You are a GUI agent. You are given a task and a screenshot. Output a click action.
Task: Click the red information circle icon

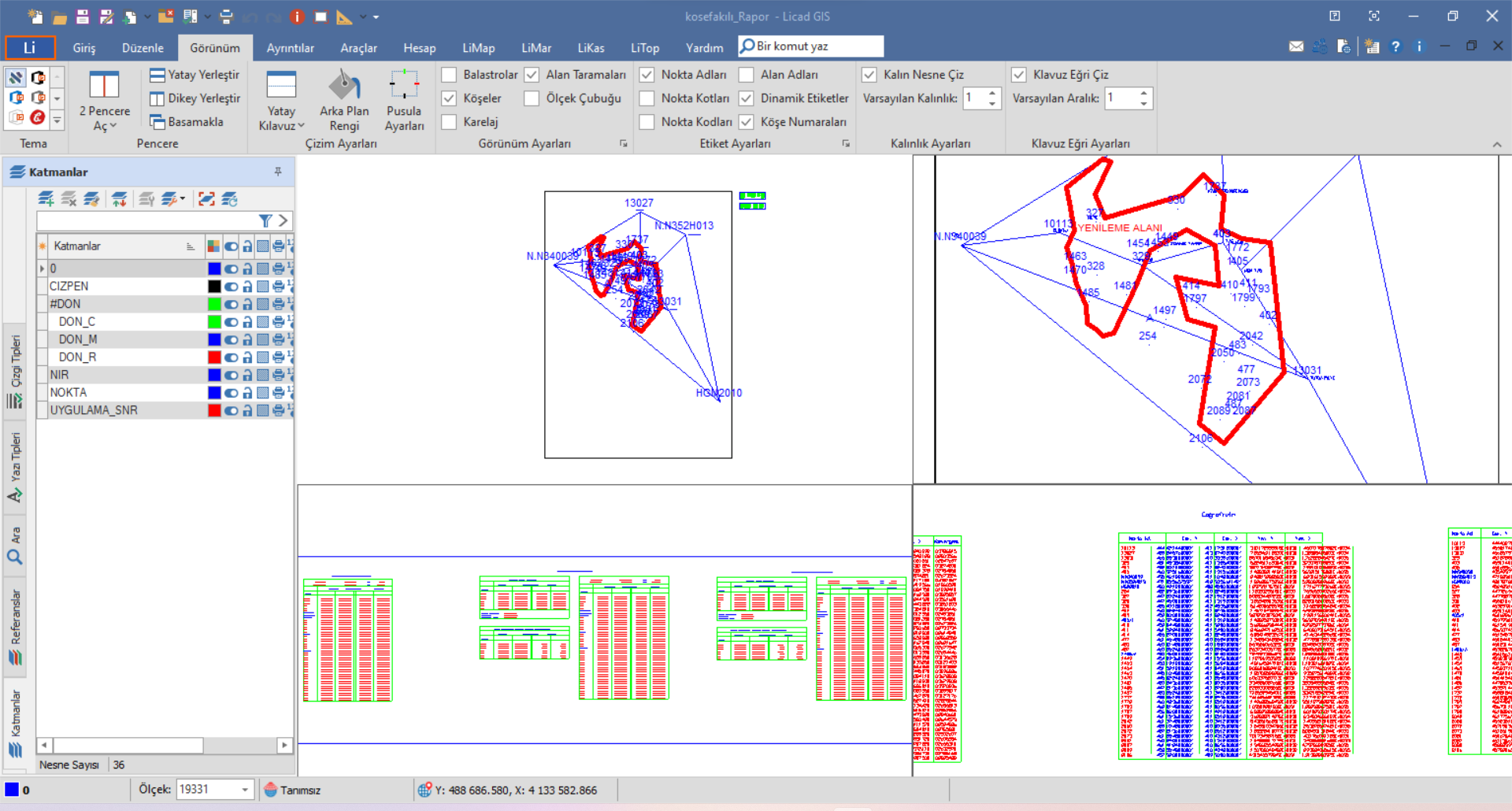pos(297,17)
